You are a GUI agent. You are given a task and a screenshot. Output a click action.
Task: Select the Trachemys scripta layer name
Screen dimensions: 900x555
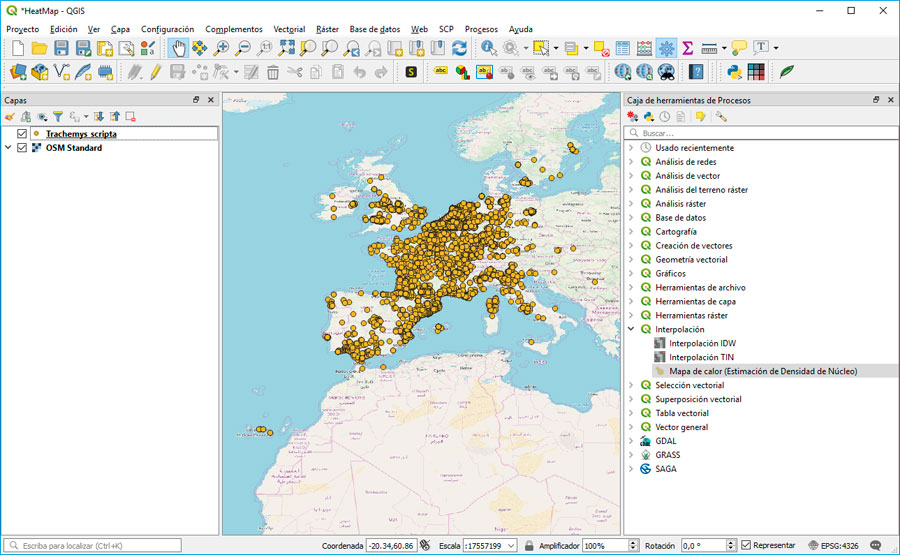81,134
